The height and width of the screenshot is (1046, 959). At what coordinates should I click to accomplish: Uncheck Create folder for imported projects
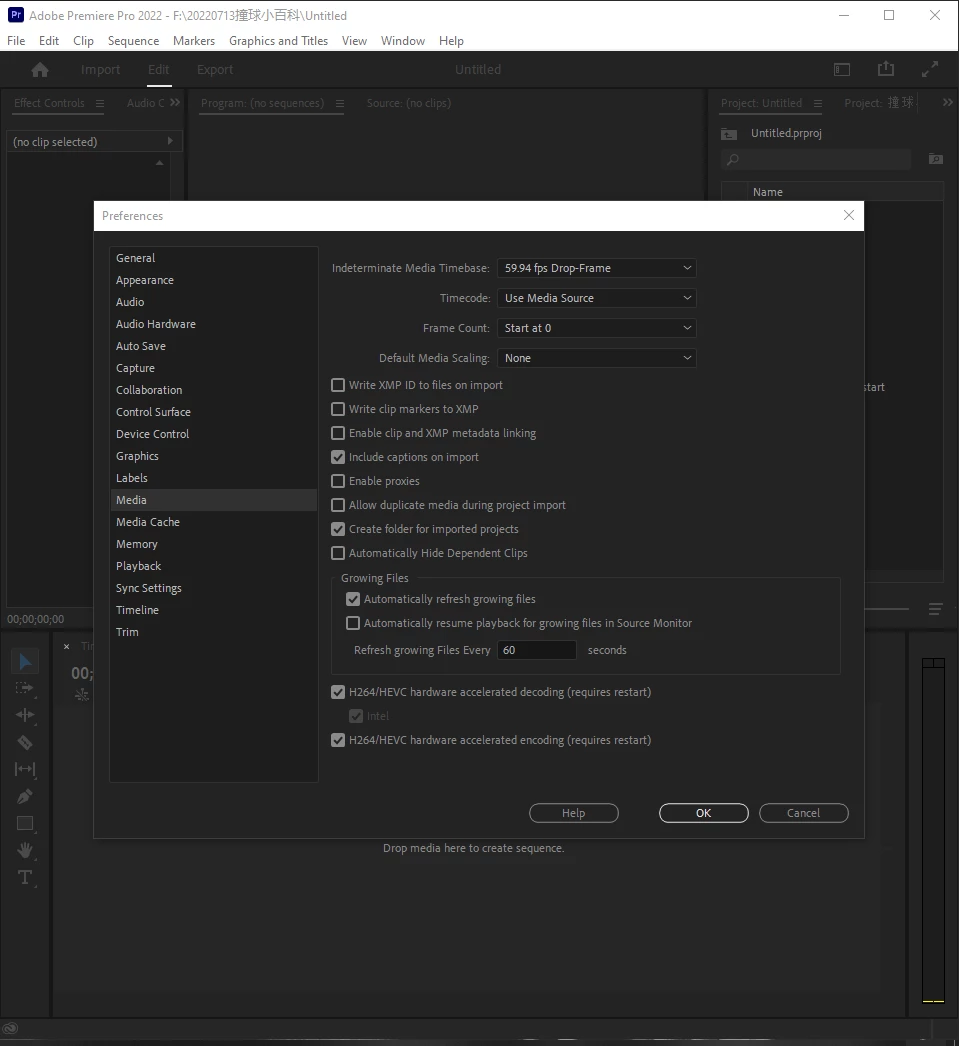[x=338, y=529]
